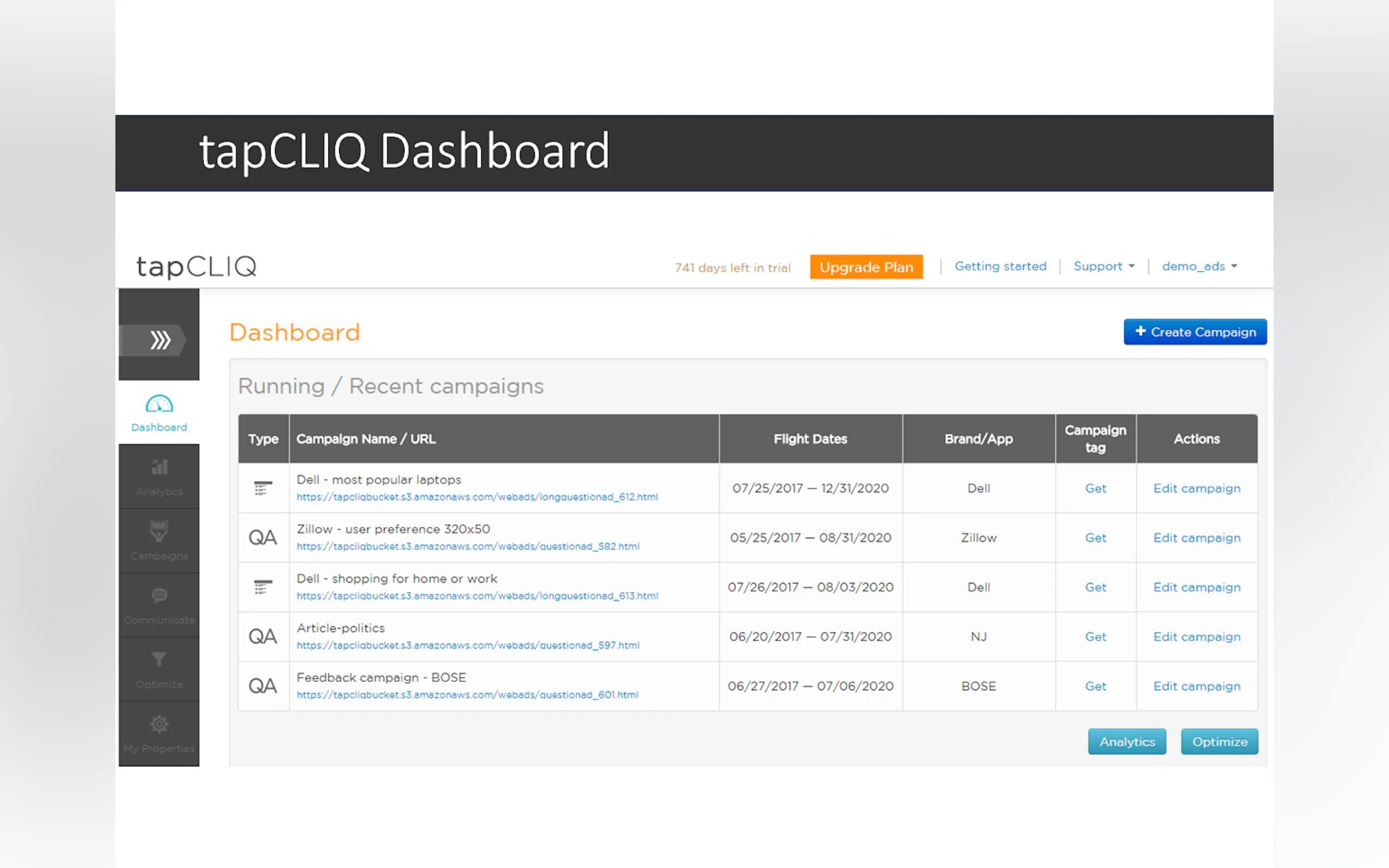The image size is (1389, 868).
Task: Get the campaign tag for Article-politics
Action: (x=1095, y=637)
